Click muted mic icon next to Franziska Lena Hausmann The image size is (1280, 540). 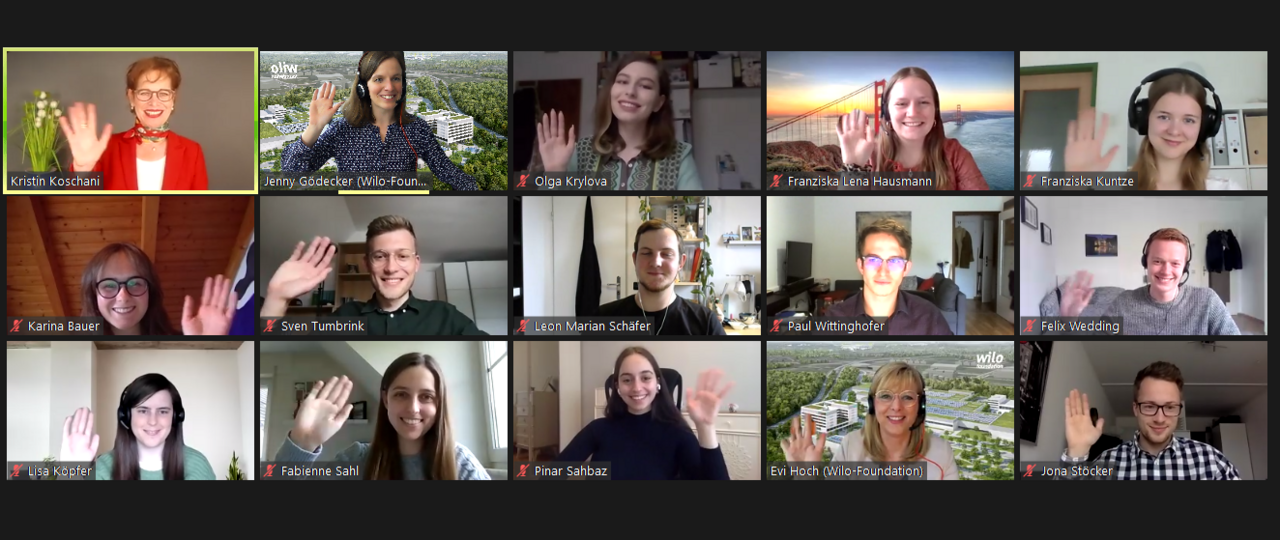click(777, 181)
